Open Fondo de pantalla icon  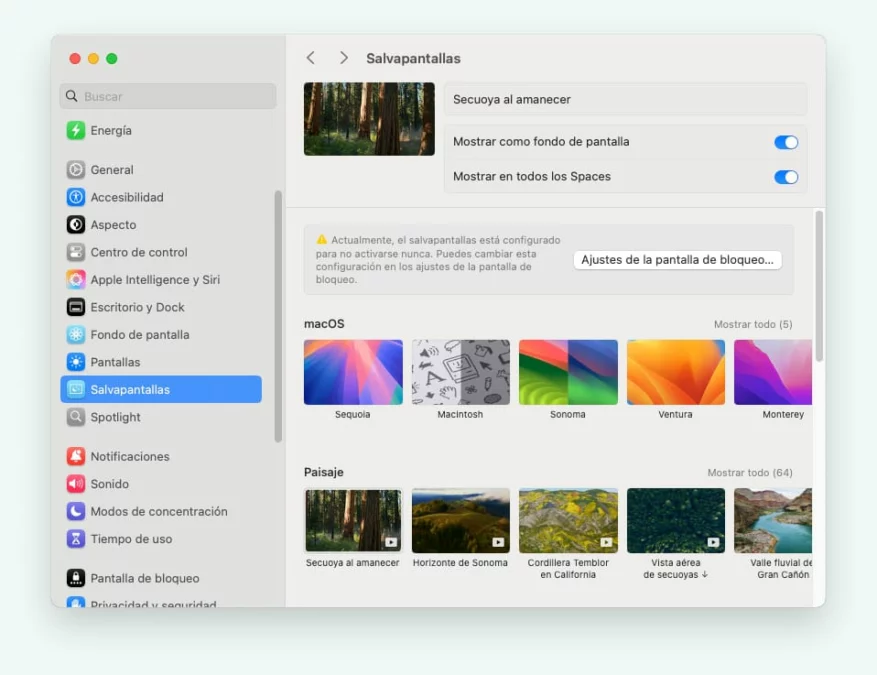(x=76, y=334)
